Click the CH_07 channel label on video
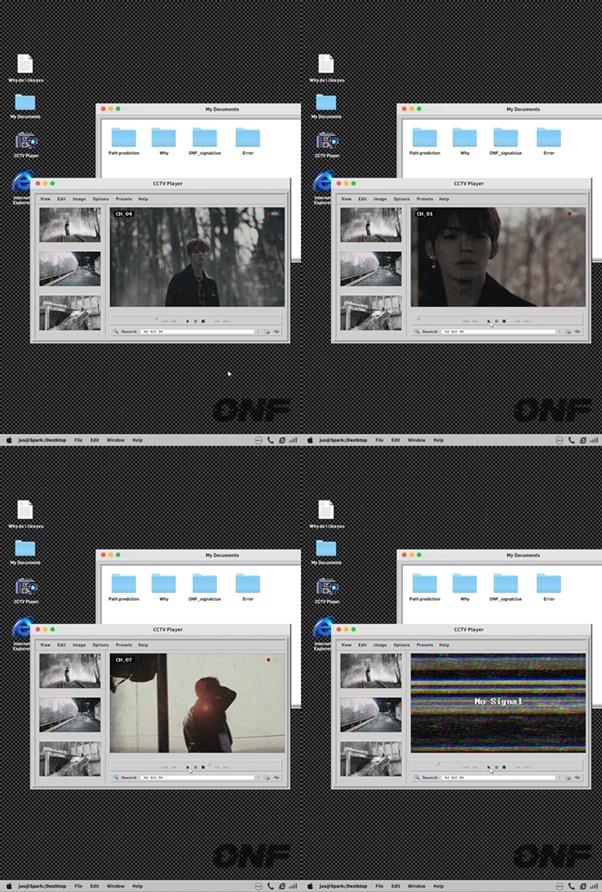 click(123, 660)
